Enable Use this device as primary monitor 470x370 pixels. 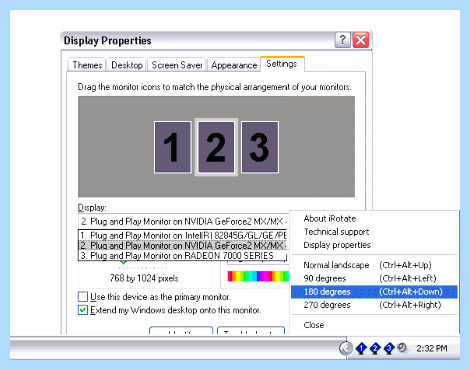pyautogui.click(x=83, y=297)
